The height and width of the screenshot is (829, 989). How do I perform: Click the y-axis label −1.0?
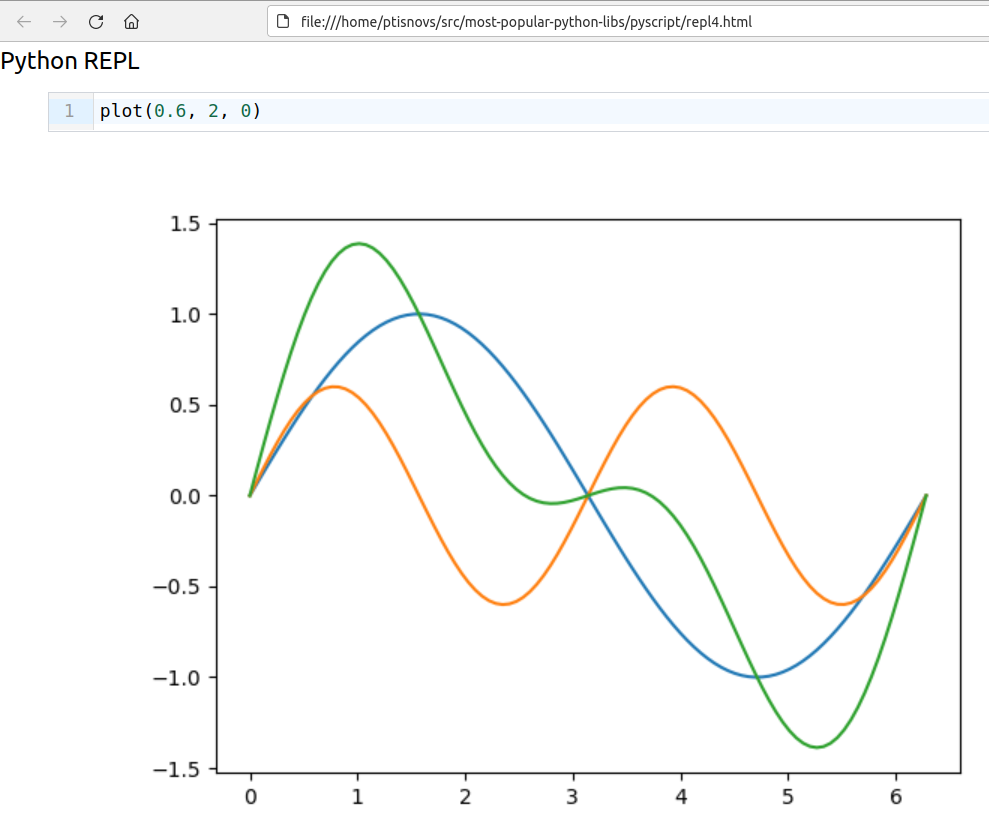pyautogui.click(x=177, y=678)
